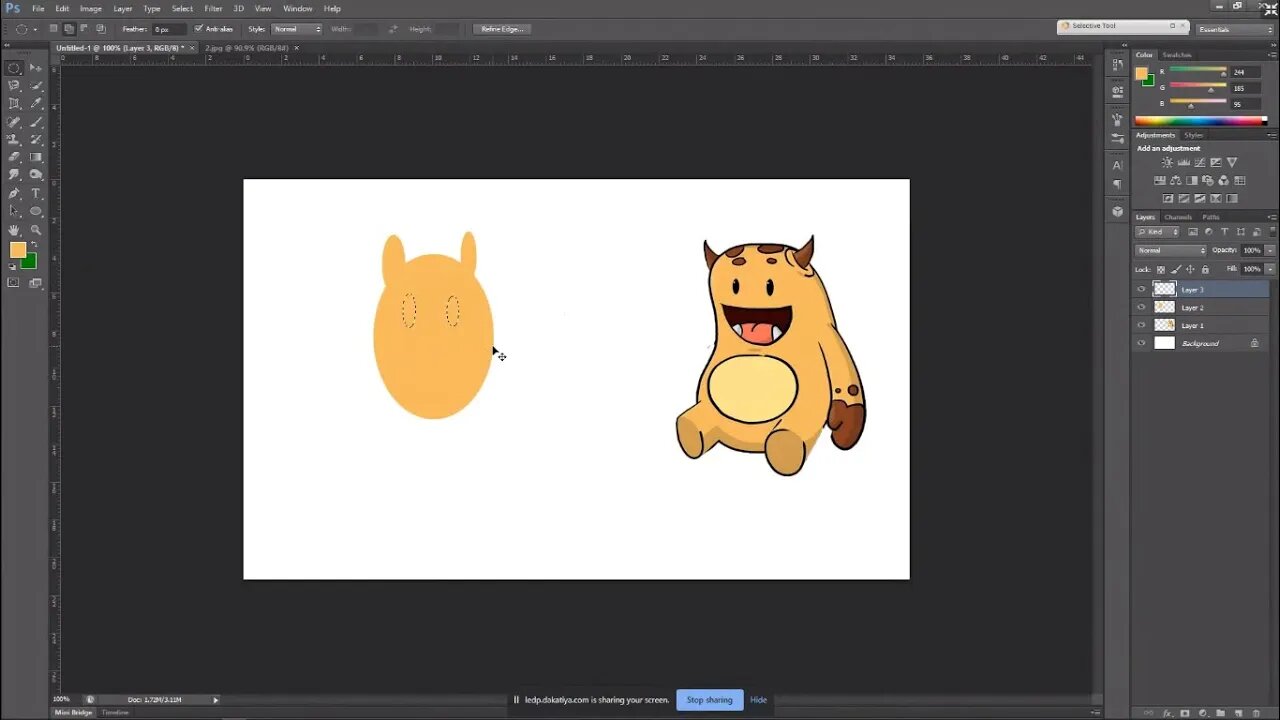Image resolution: width=1280 pixels, height=720 pixels.
Task: Open status bar info arrow
Action: click(215, 699)
